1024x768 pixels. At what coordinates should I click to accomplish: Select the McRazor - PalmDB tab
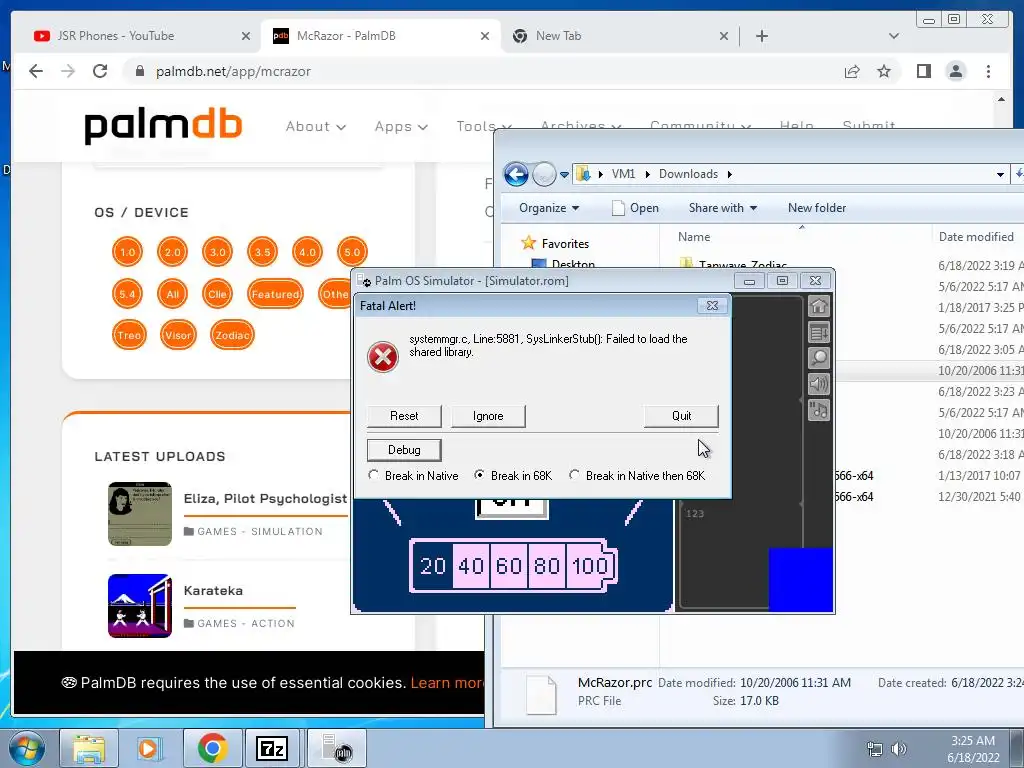[x=346, y=36]
